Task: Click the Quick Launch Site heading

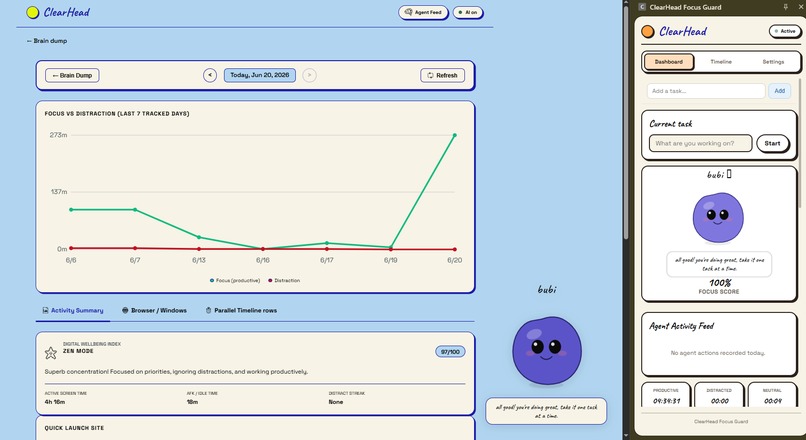Action: tap(74, 428)
